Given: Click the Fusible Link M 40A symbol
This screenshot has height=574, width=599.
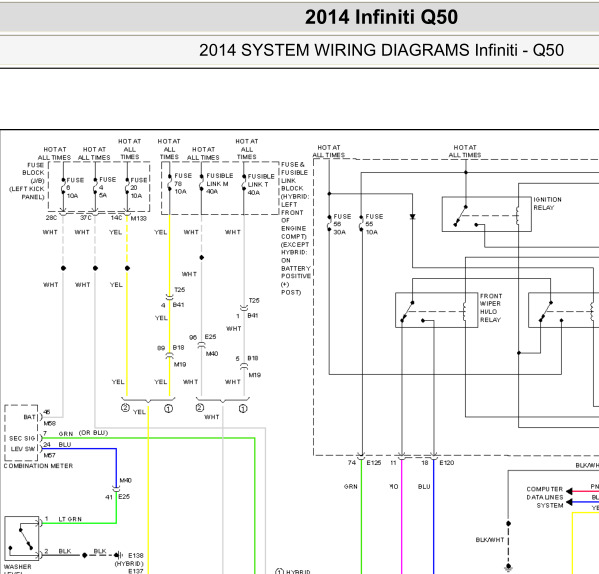Looking at the screenshot, I should point(201,184).
